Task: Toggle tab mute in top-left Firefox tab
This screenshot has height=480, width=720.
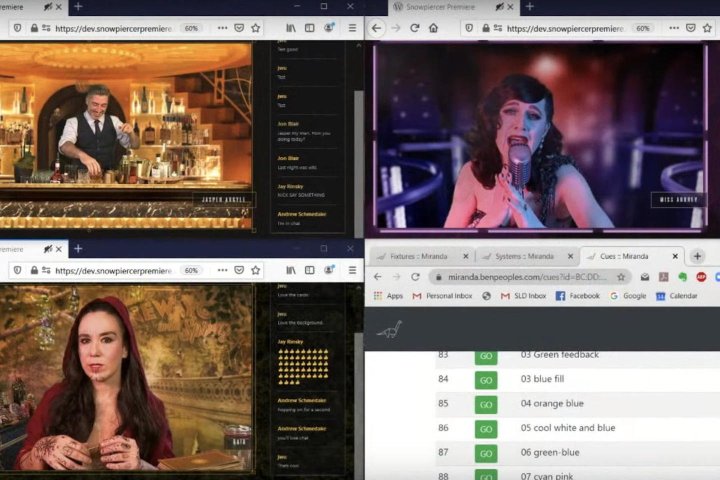Action: coord(48,6)
